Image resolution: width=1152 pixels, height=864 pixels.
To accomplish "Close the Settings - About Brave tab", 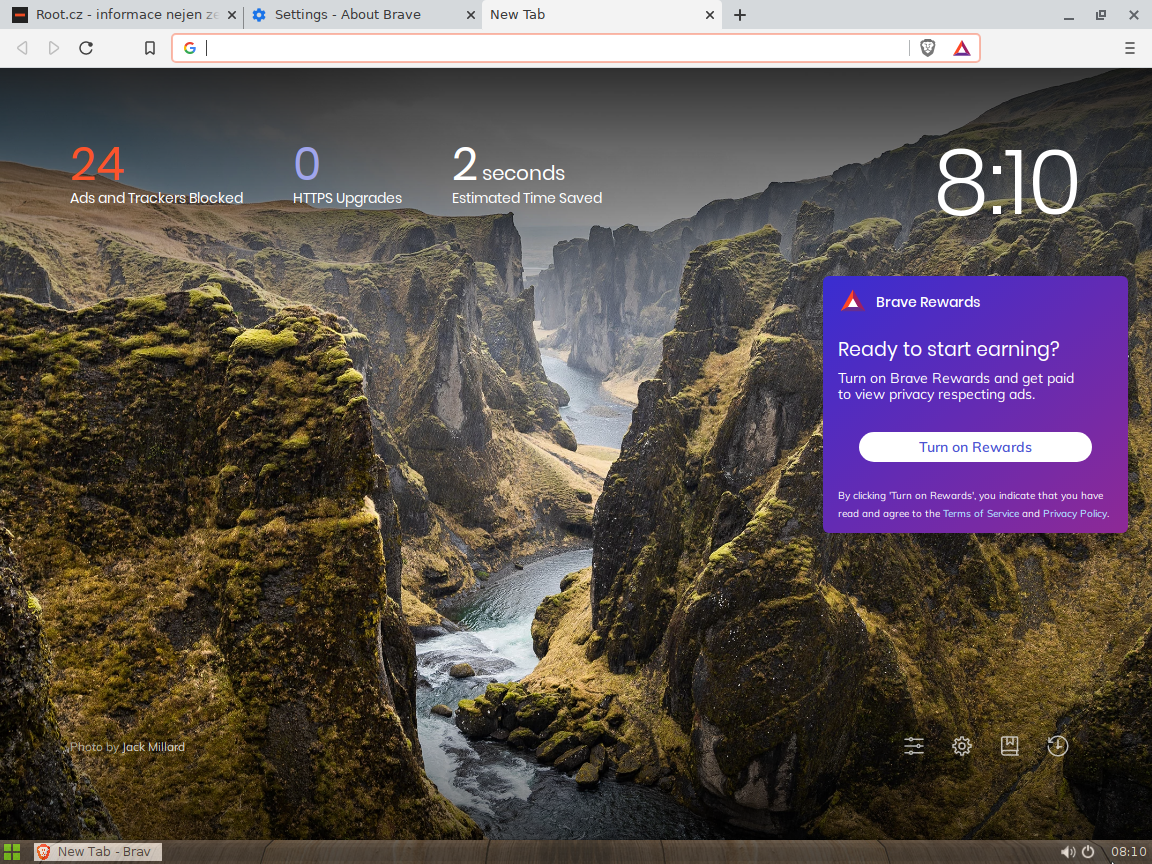I will [471, 15].
